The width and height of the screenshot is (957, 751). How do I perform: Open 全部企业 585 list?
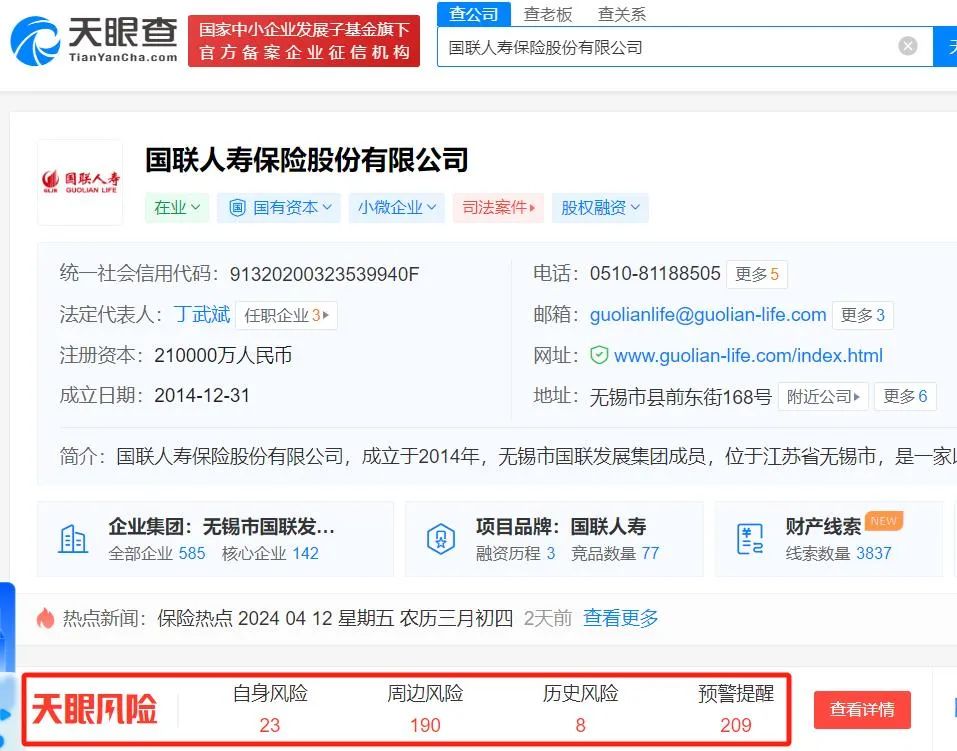click(157, 553)
